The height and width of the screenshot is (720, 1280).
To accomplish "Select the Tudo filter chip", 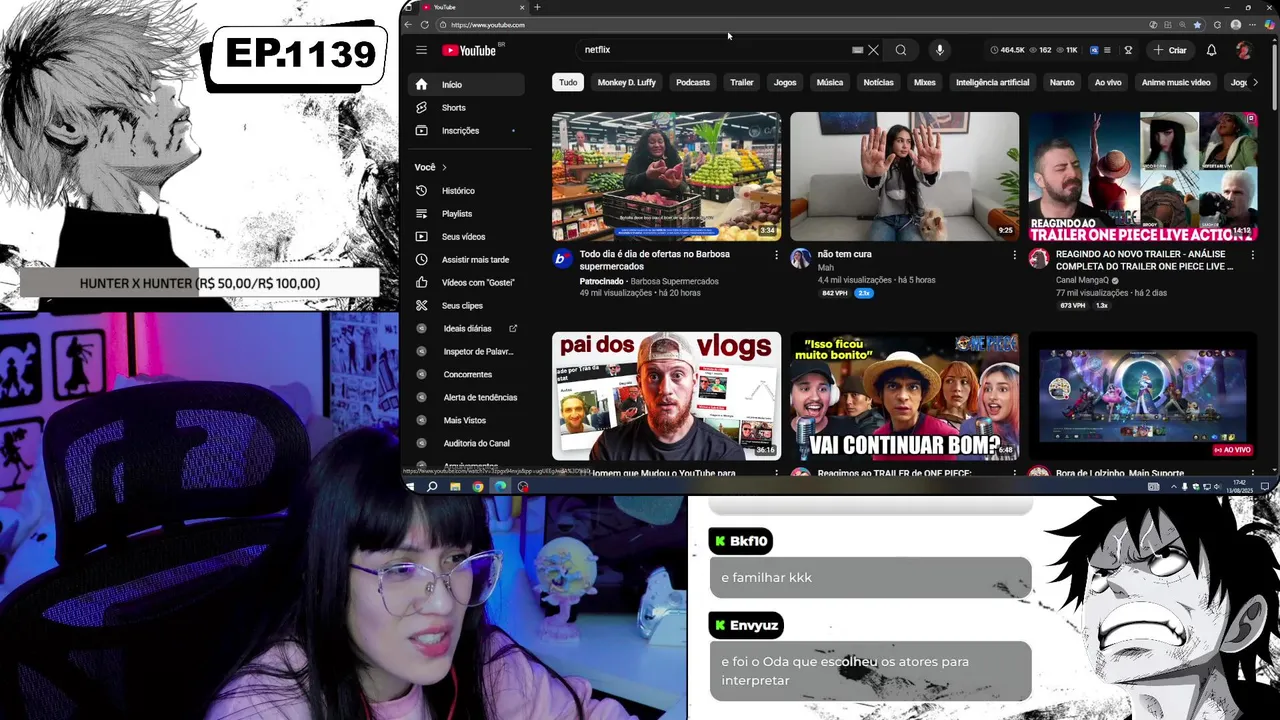I will 568,83.
